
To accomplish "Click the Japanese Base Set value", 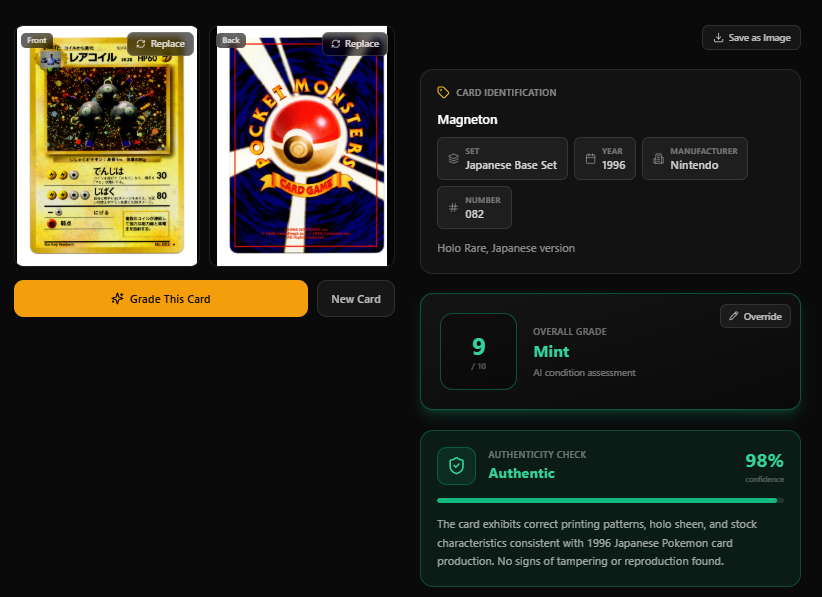I will [x=511, y=165].
